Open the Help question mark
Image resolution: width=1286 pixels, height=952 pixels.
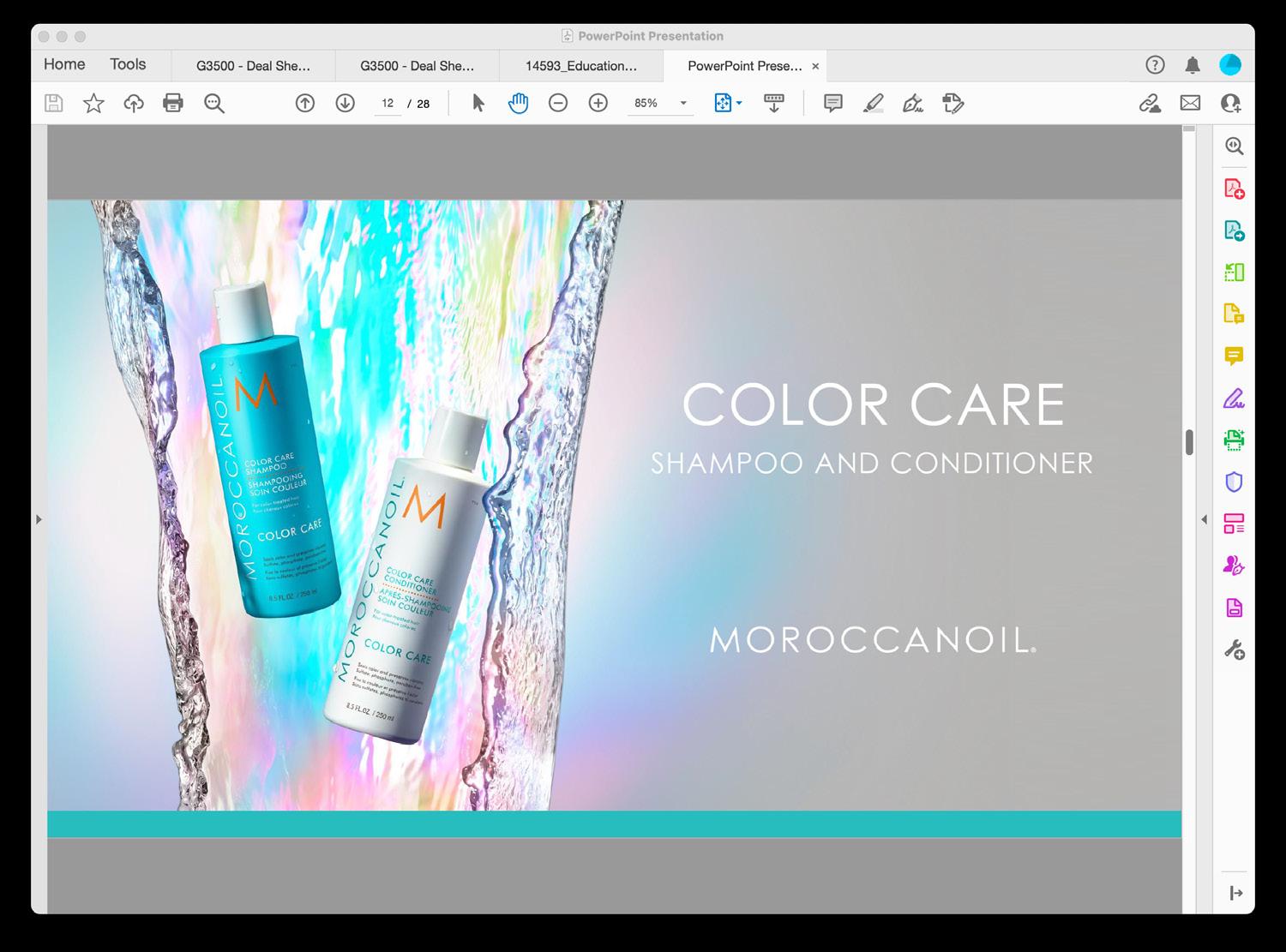pos(1156,65)
